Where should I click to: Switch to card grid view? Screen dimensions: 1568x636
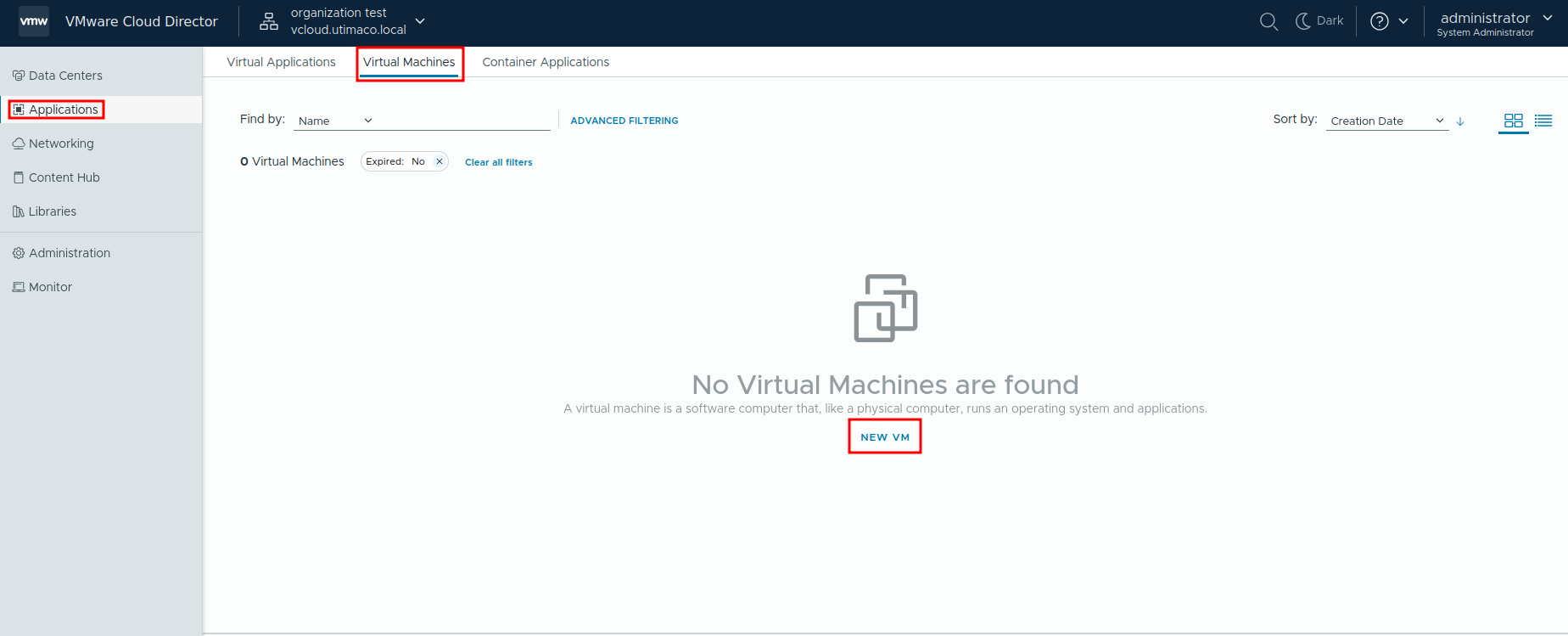coord(1514,121)
